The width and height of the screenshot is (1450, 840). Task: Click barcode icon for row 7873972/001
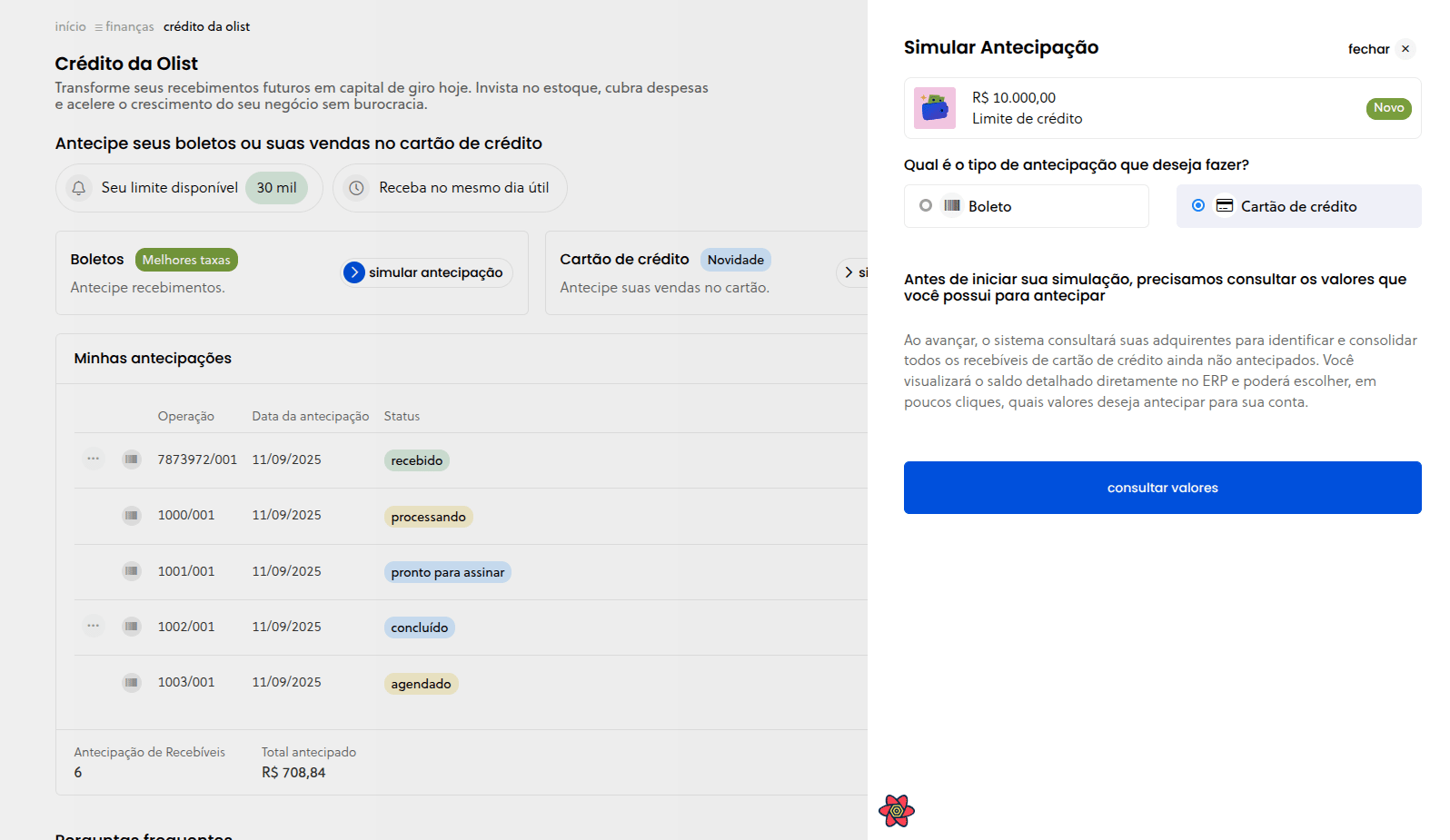click(132, 460)
